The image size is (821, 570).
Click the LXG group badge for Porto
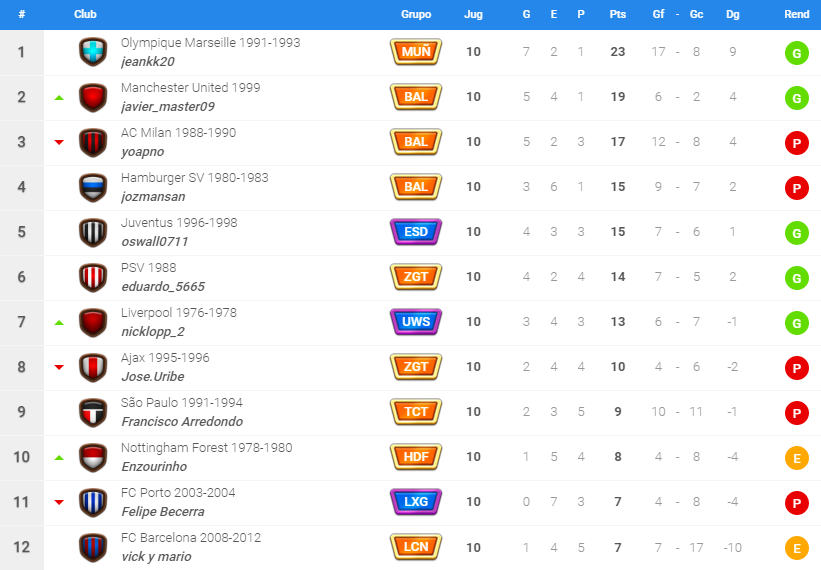pyautogui.click(x=416, y=502)
